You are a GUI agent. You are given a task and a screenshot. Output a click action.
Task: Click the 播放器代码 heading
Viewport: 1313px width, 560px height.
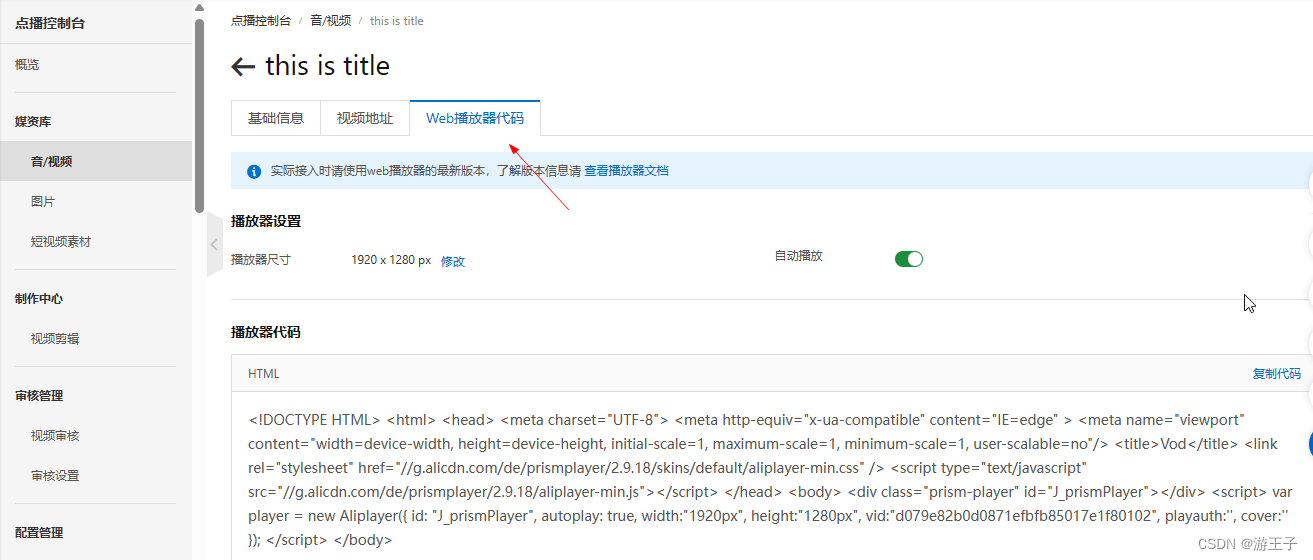coord(266,332)
